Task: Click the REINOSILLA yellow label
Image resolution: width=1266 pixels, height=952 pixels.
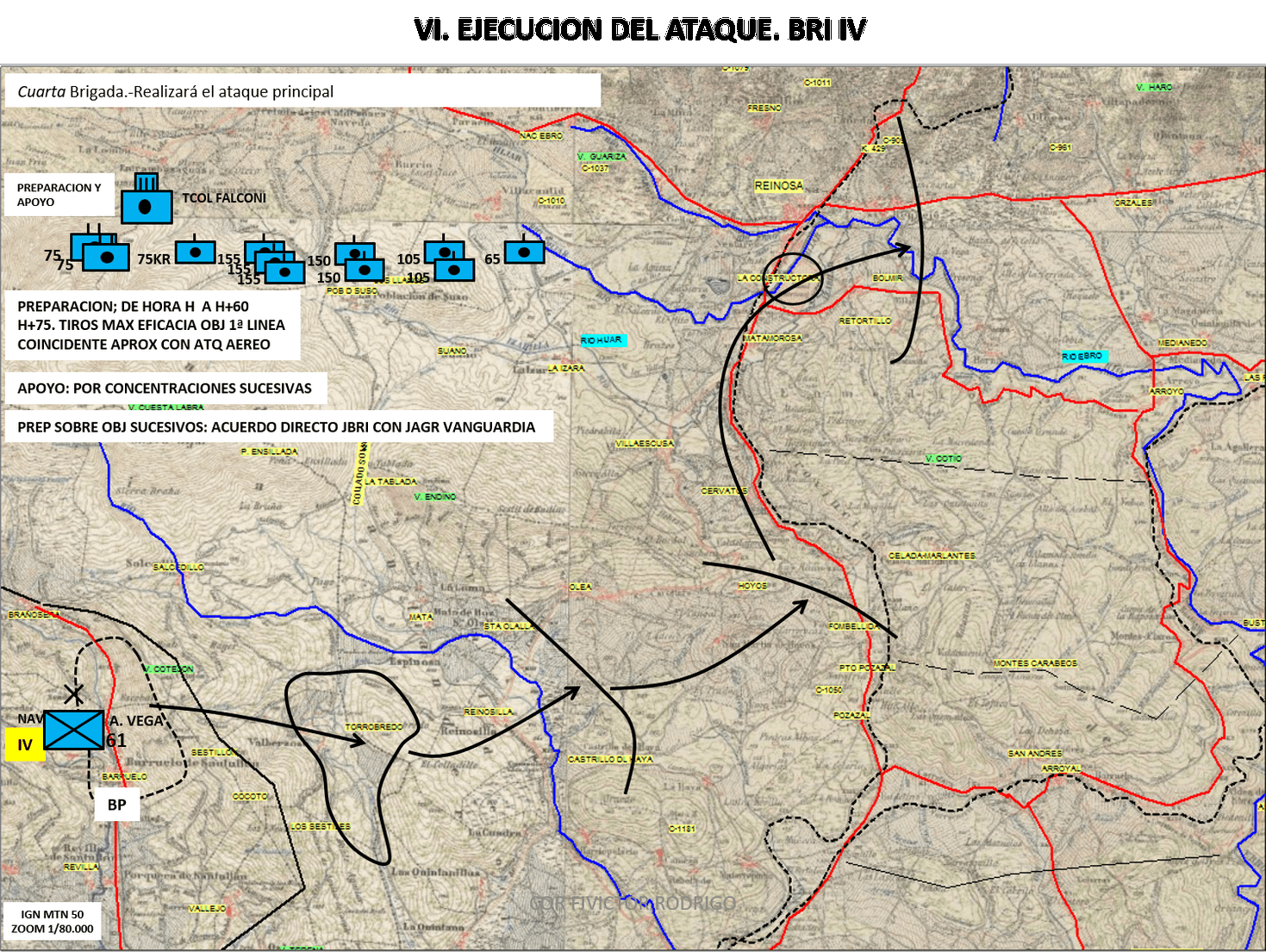Action: tap(489, 712)
